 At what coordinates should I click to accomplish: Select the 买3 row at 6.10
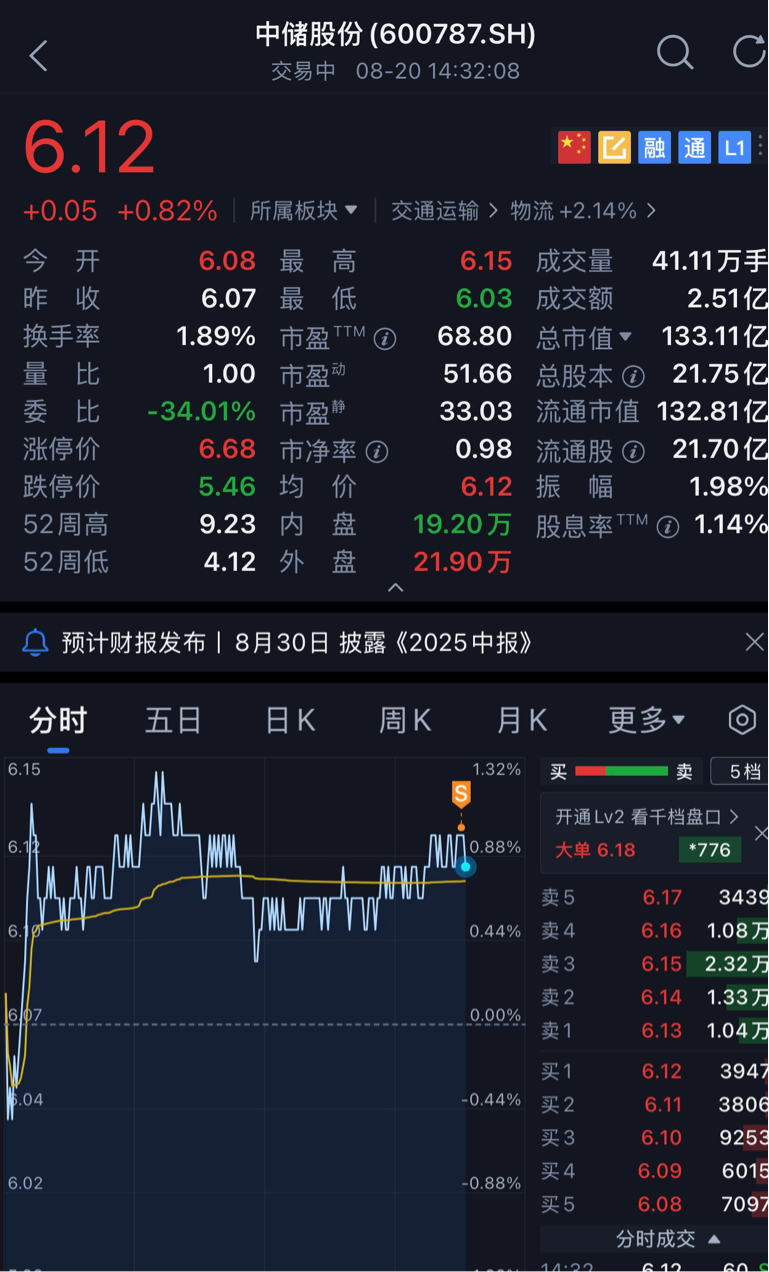[654, 1138]
